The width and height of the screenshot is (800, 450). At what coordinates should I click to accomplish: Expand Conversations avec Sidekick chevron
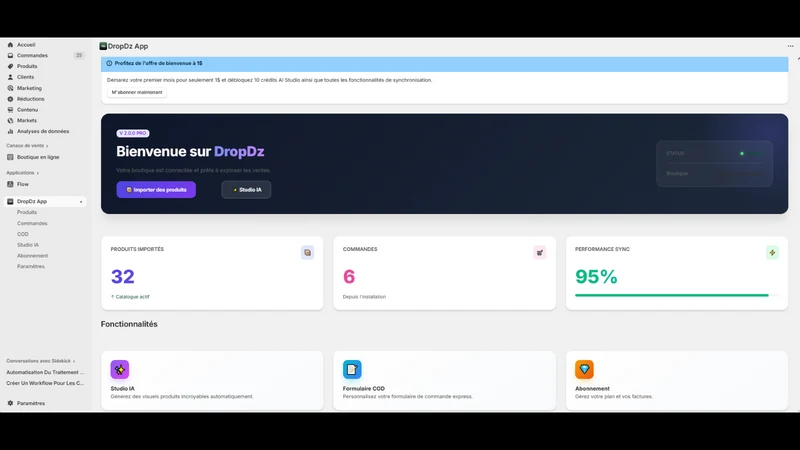[x=74, y=361]
